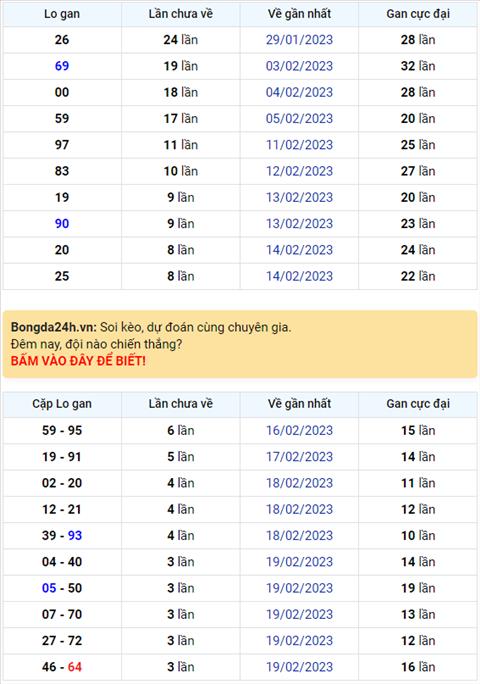Click the 23 lần cell
The height and width of the screenshot is (684, 480).
(x=418, y=223)
